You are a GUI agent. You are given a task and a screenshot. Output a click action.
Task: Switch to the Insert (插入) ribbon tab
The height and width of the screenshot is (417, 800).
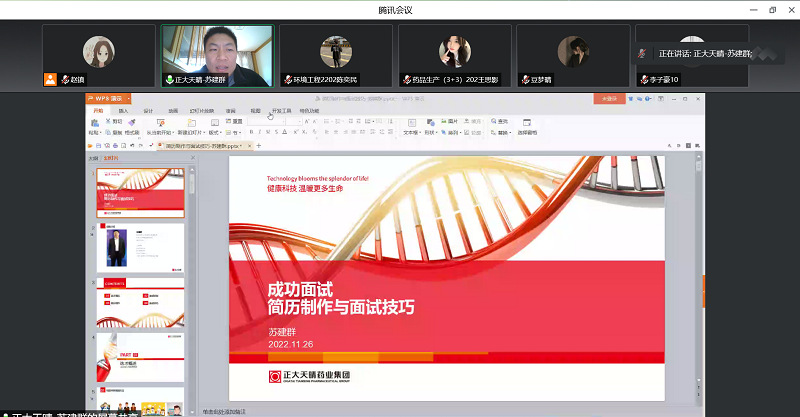(x=122, y=110)
